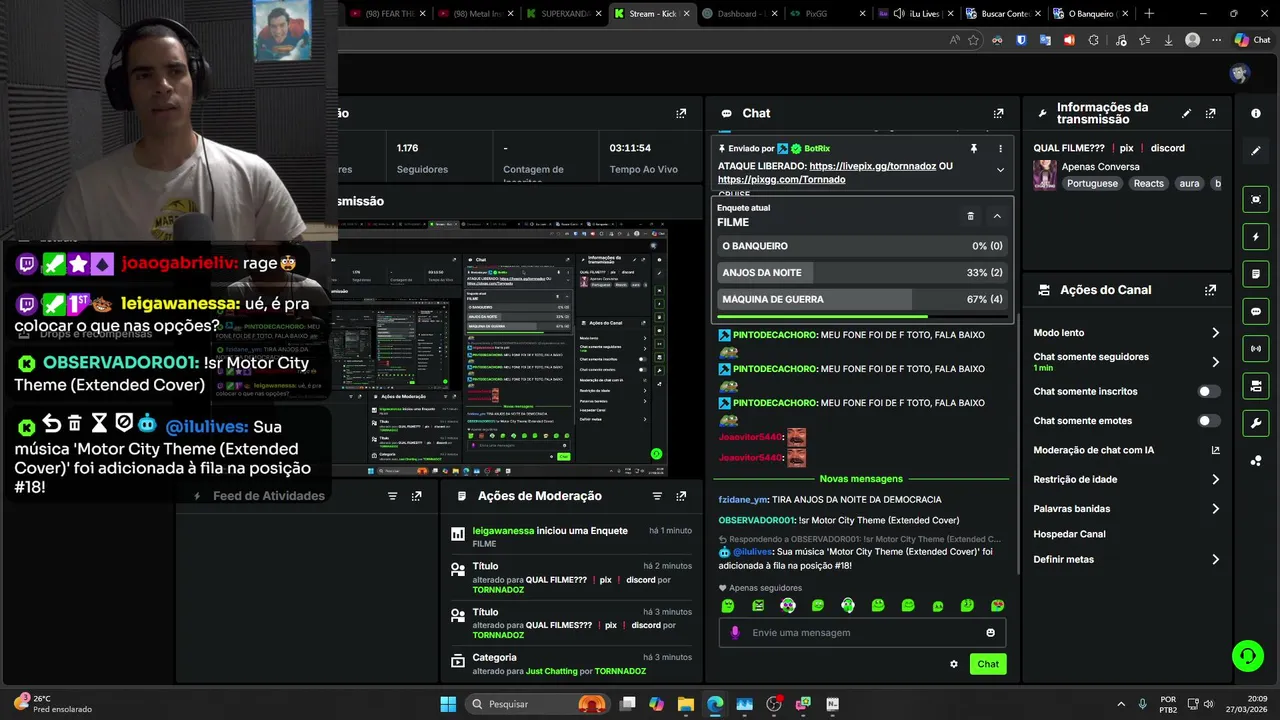Open Modo lento options
The image size is (1280, 720).
click(x=1126, y=333)
